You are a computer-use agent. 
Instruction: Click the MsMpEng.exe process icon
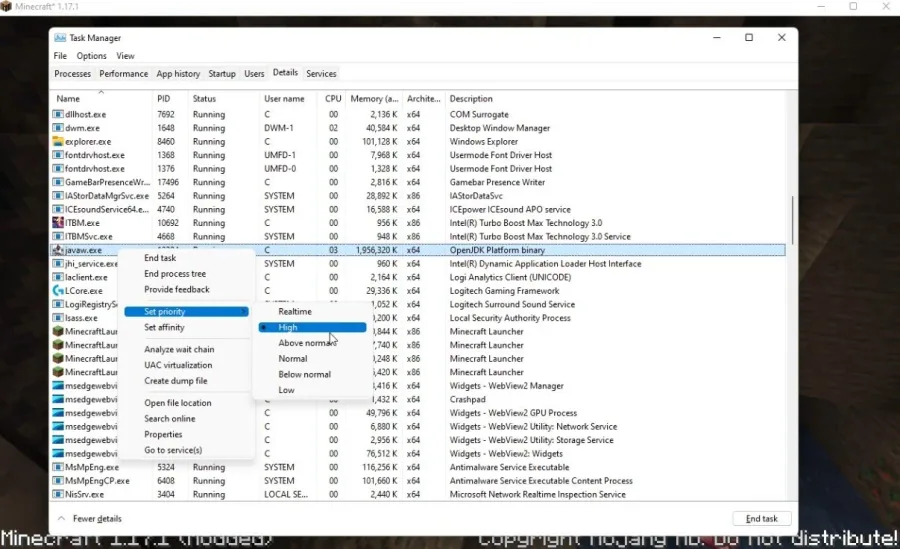point(57,467)
